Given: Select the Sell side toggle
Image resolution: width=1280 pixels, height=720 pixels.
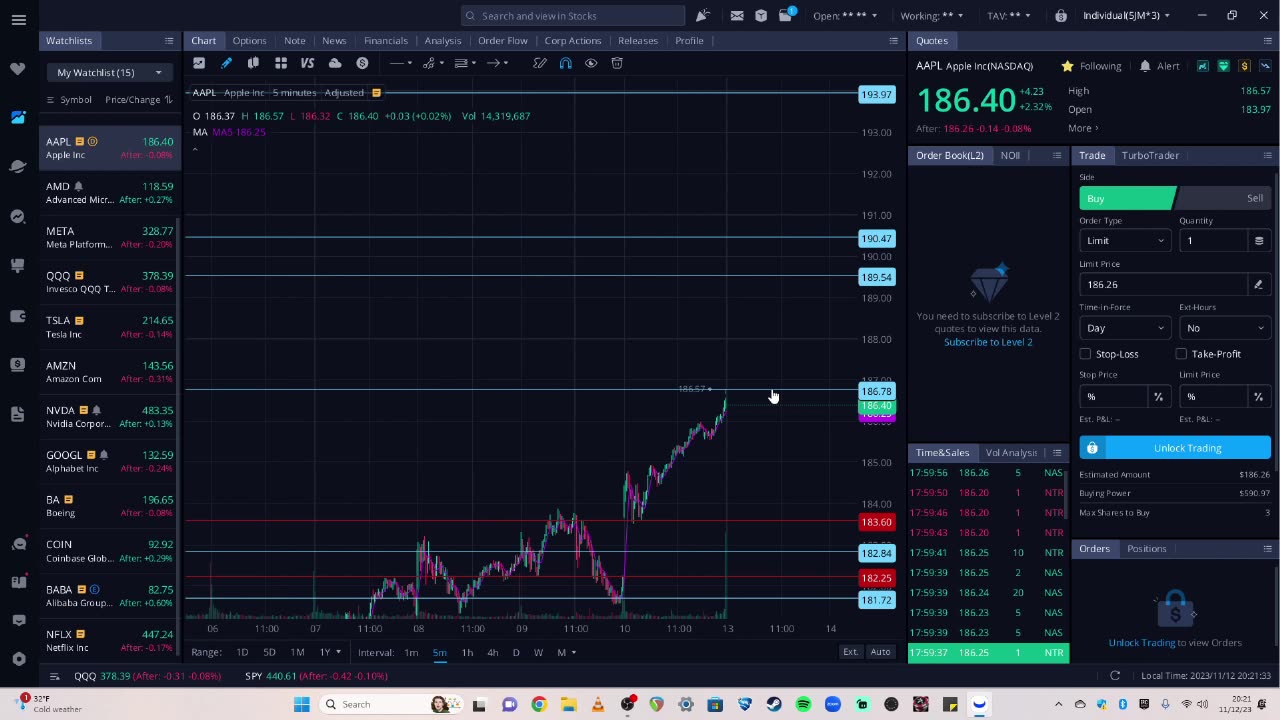Looking at the screenshot, I should 1223,198.
